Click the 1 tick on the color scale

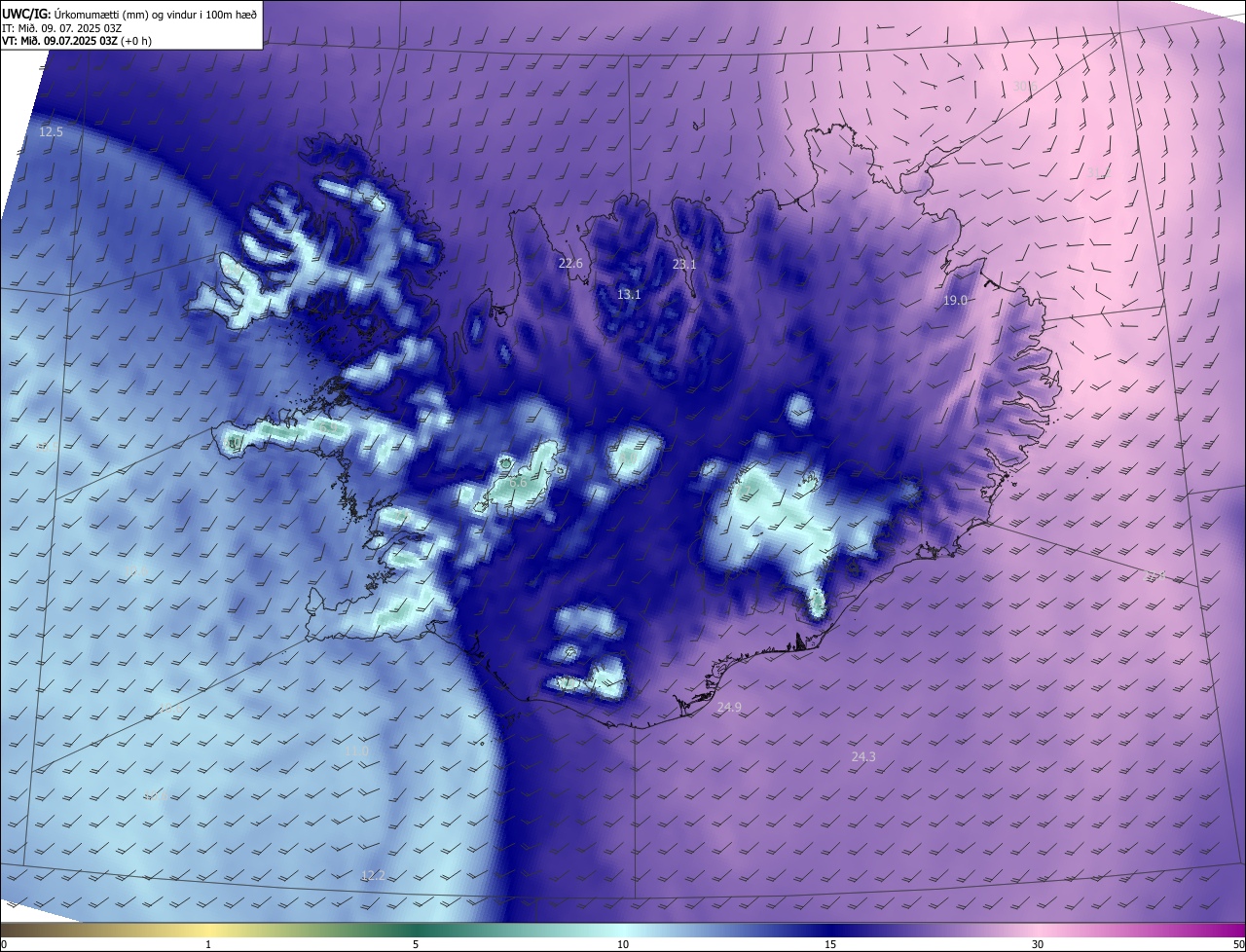tap(208, 944)
